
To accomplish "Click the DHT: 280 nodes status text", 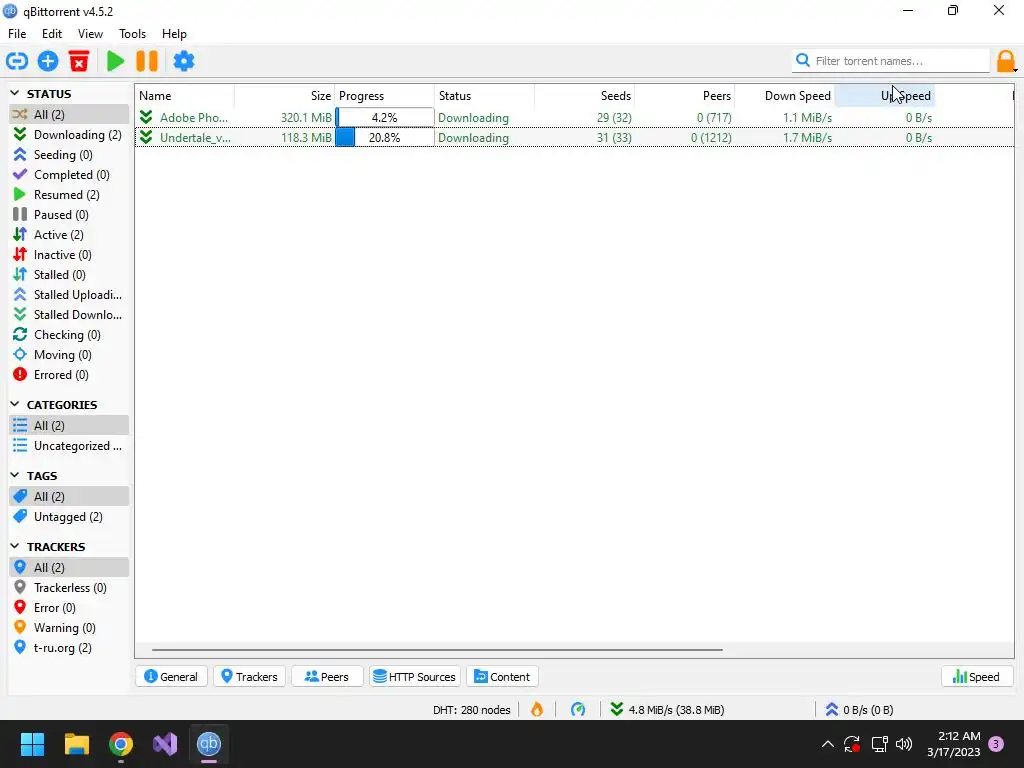I will pyautogui.click(x=472, y=710).
